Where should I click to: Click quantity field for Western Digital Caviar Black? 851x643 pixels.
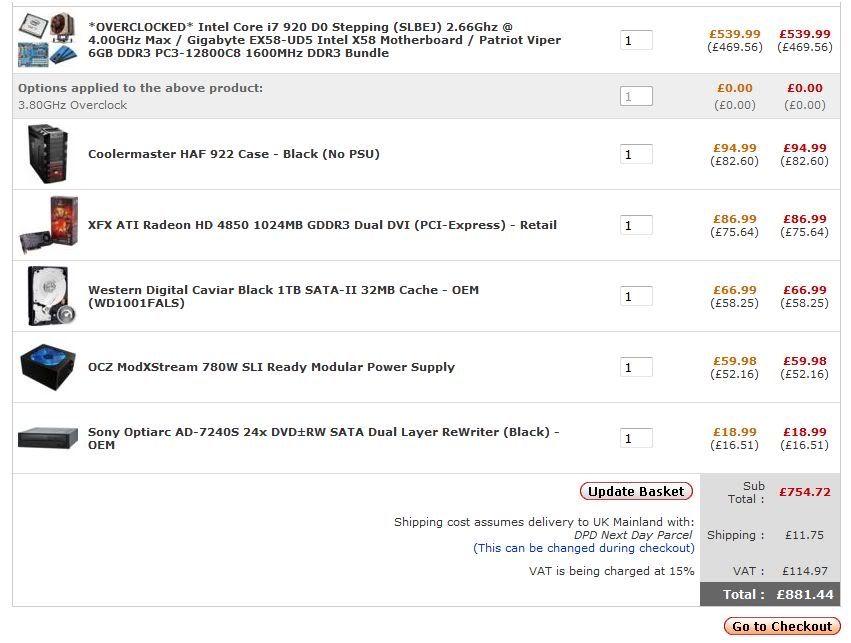point(636,296)
